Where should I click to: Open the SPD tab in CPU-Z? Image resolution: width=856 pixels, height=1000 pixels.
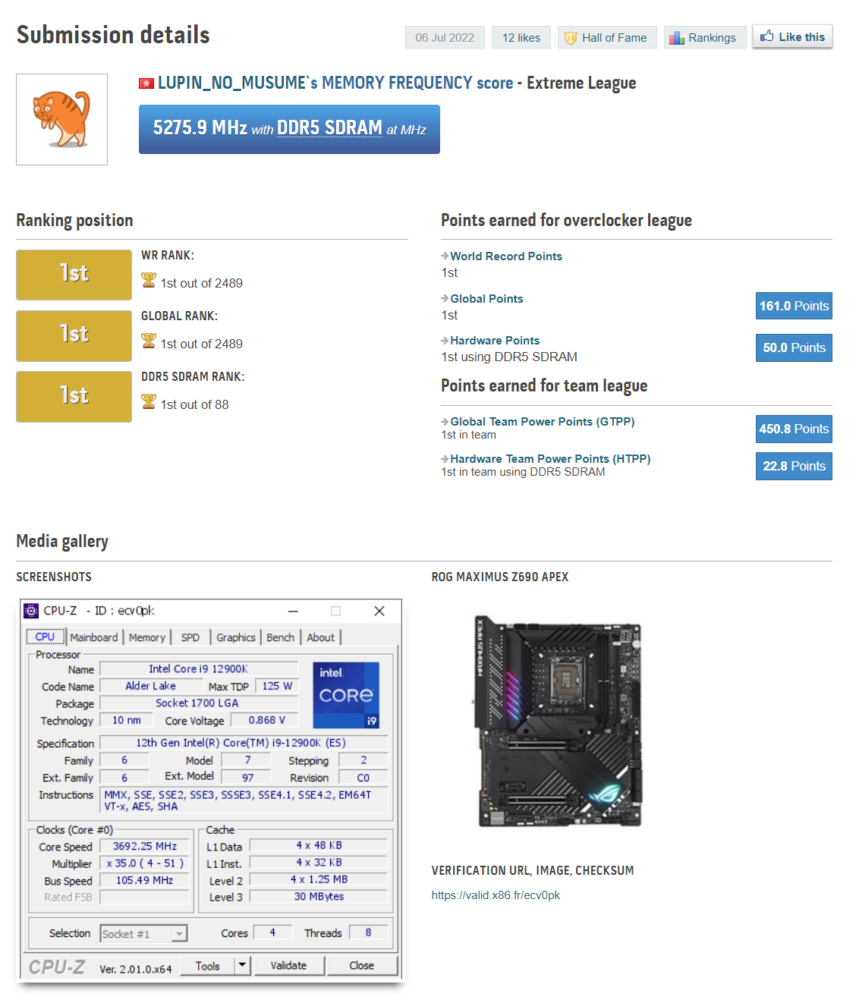[190, 637]
